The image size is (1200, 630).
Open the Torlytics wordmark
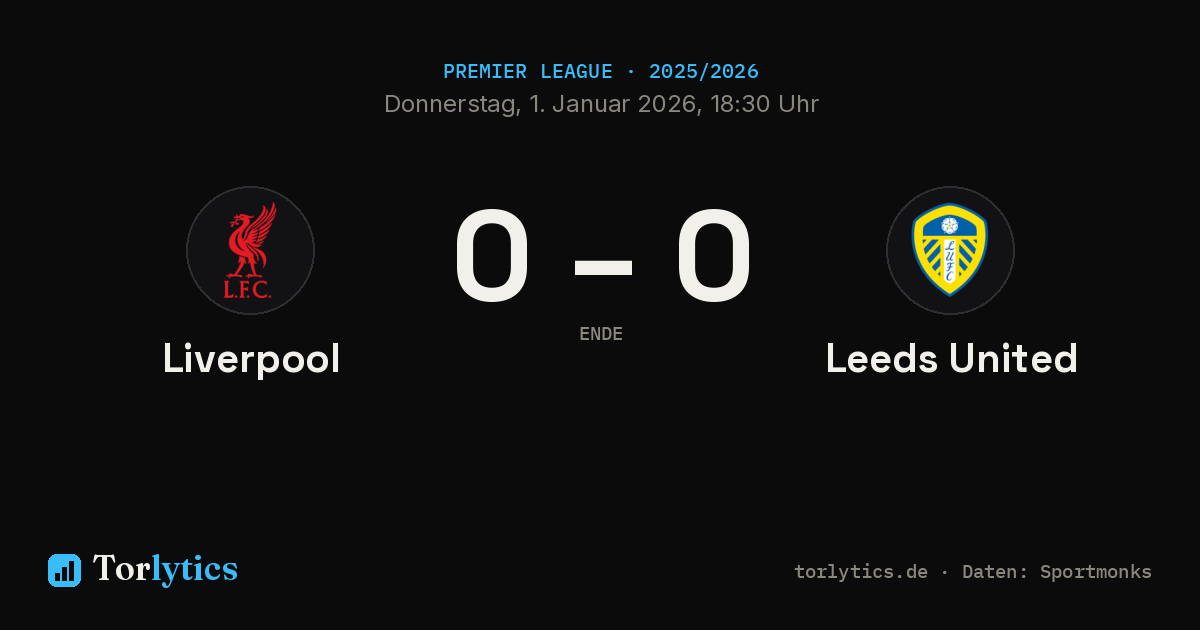click(165, 569)
